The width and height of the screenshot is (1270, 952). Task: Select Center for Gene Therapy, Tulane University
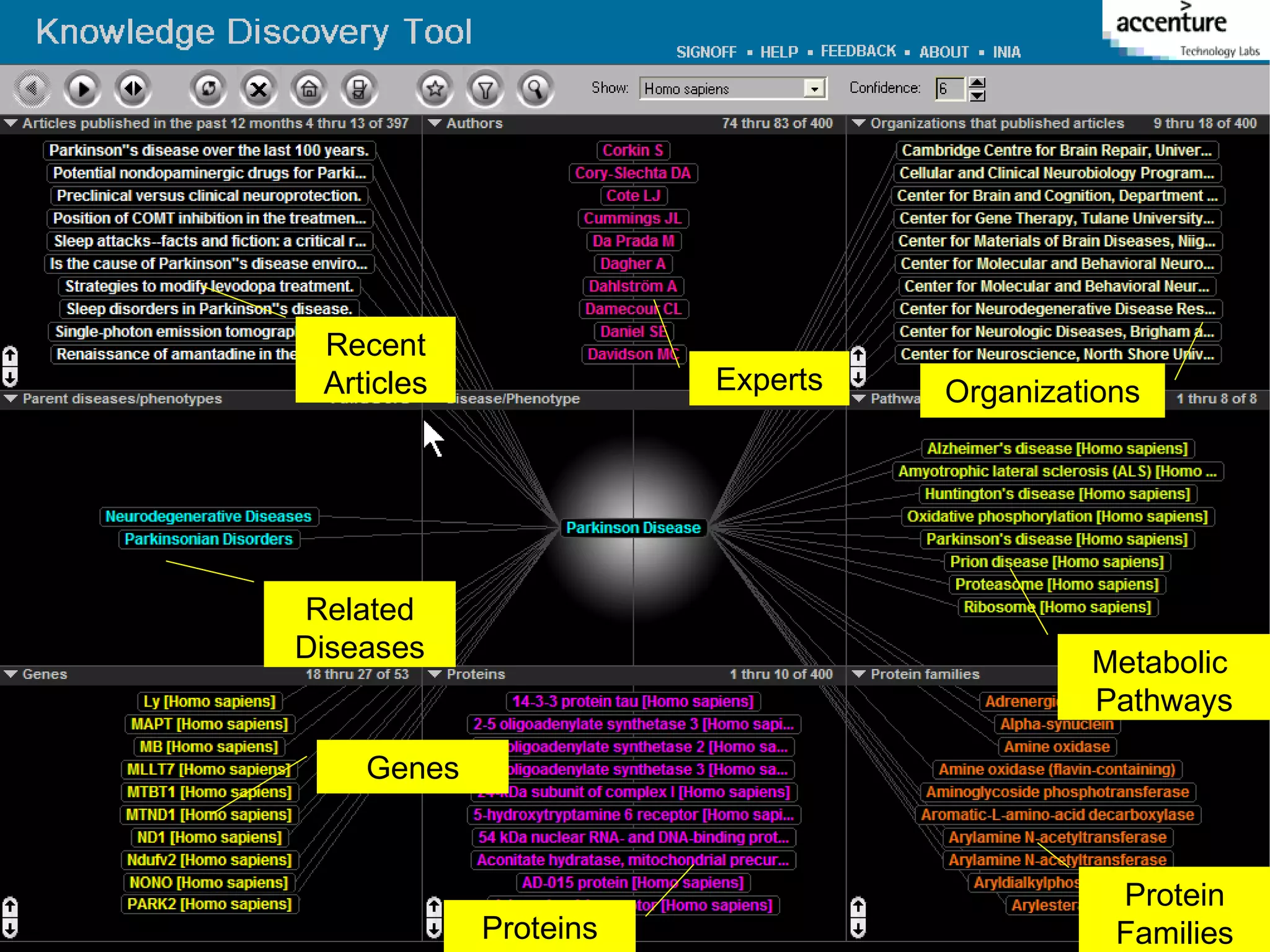pos(1057,218)
